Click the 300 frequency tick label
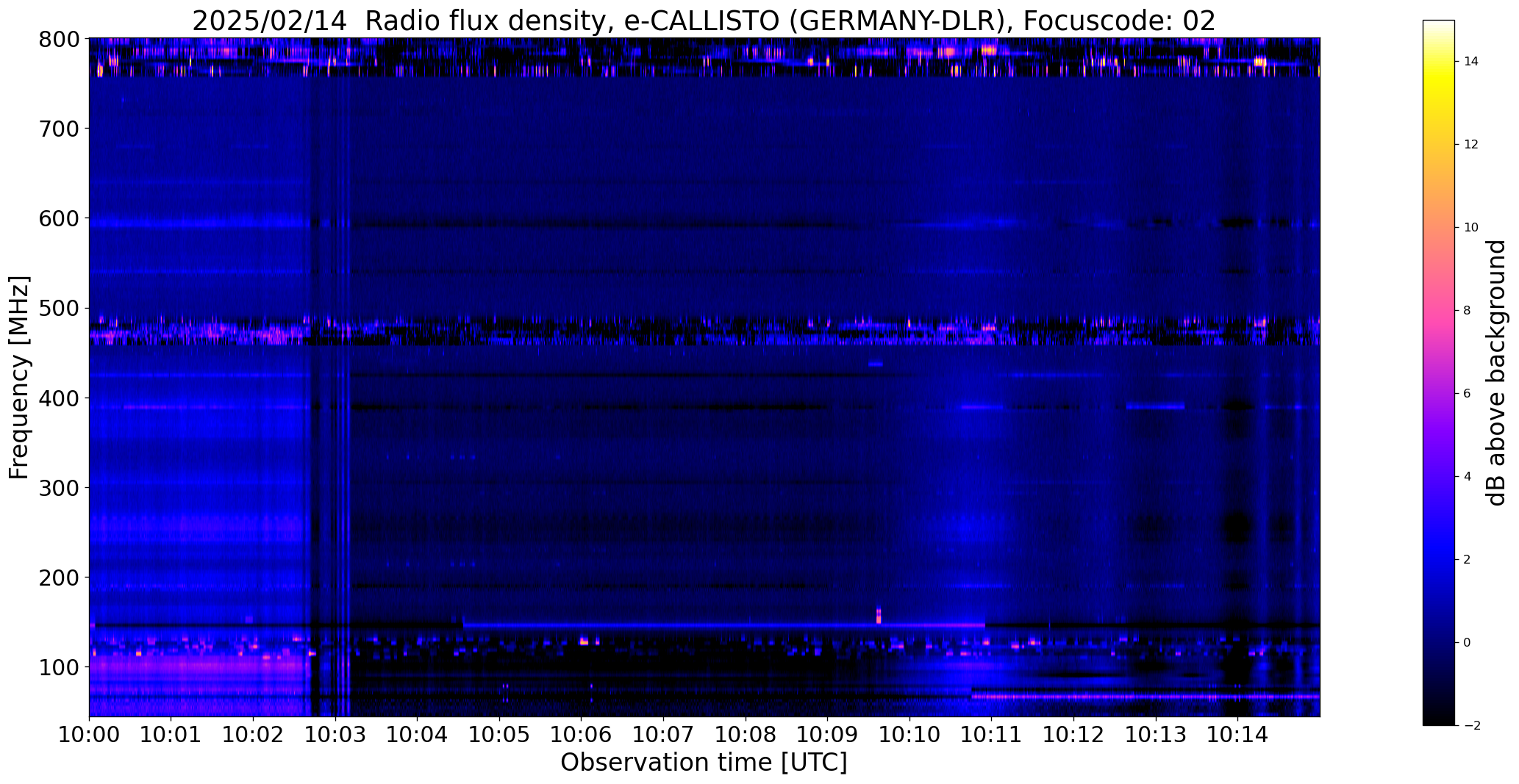This screenshot has height=784, width=1519. (57, 487)
